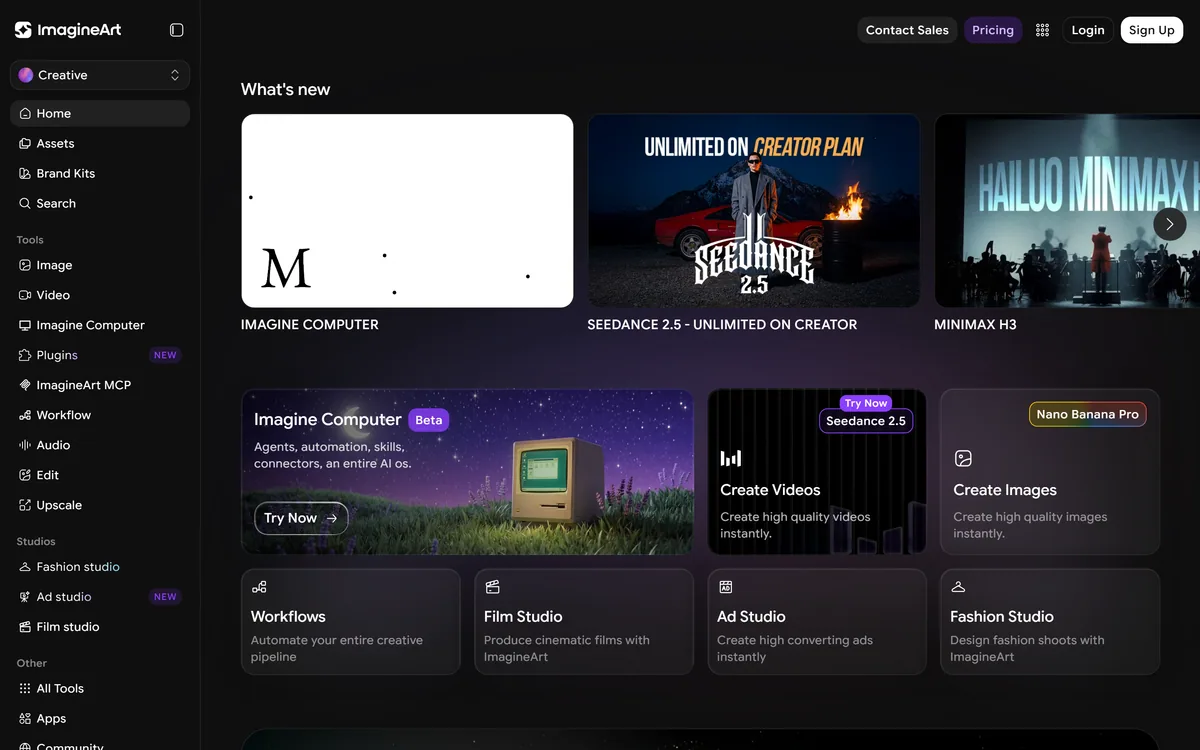Click the Create Videos bars icon
This screenshot has width=1200, height=750.
pos(731,458)
